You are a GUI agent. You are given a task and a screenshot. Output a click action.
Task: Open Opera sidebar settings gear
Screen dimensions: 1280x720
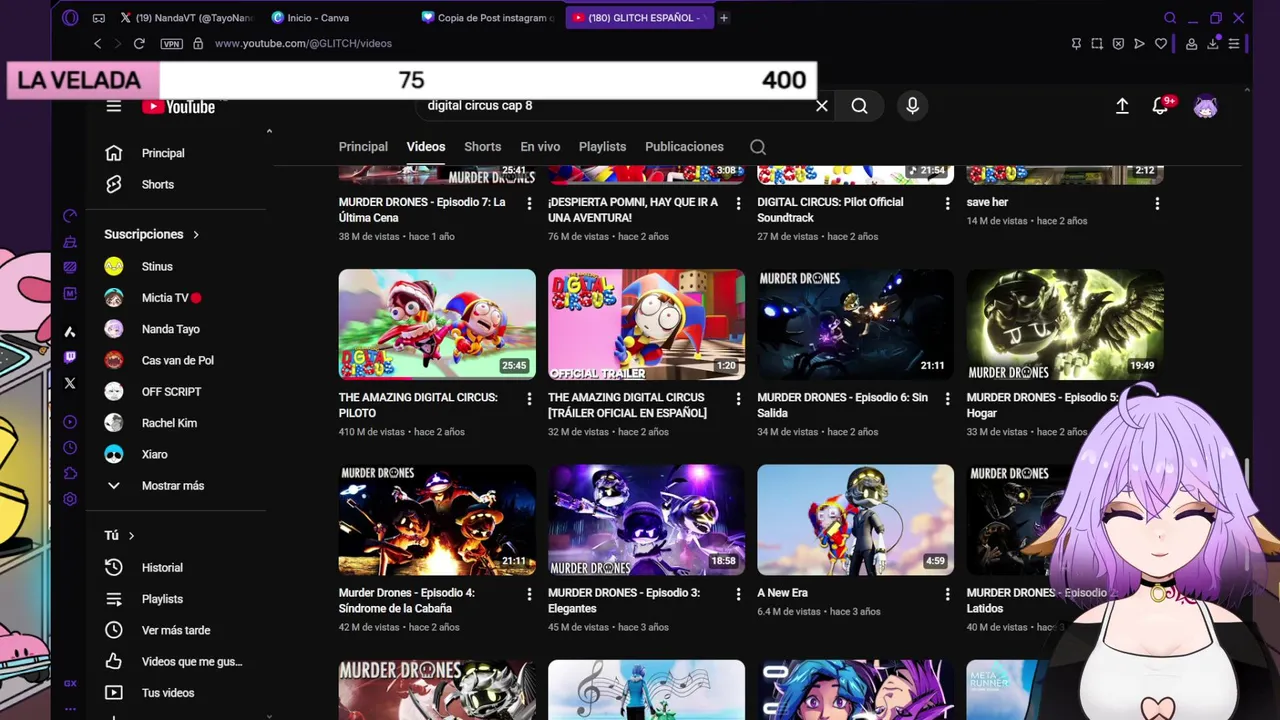[70, 499]
